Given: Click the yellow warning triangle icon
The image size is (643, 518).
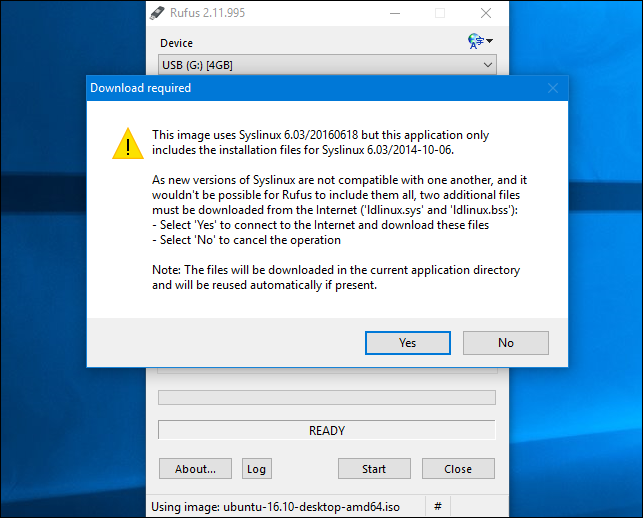Looking at the screenshot, I should tap(127, 143).
